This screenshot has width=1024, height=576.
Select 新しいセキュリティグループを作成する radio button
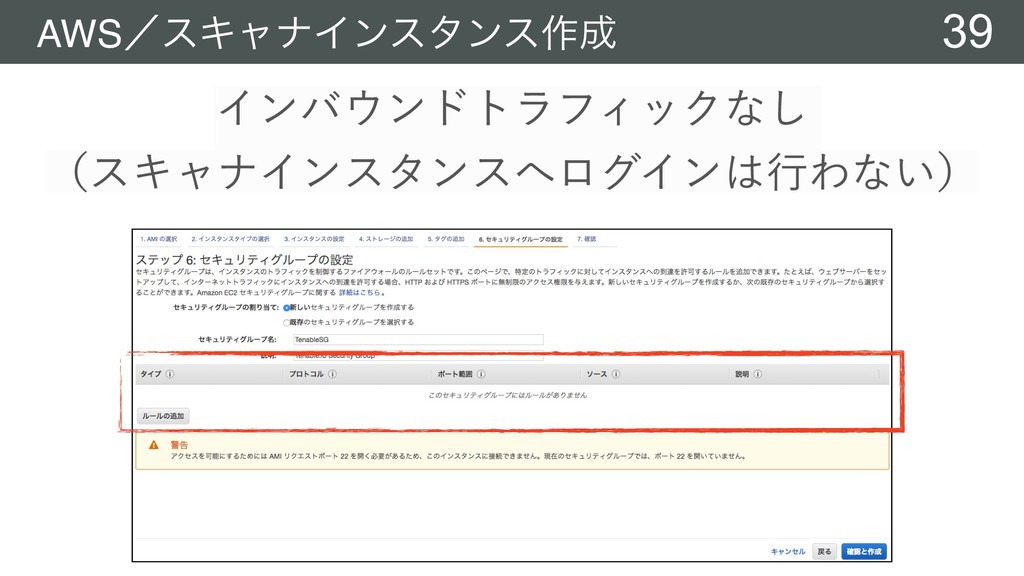287,308
